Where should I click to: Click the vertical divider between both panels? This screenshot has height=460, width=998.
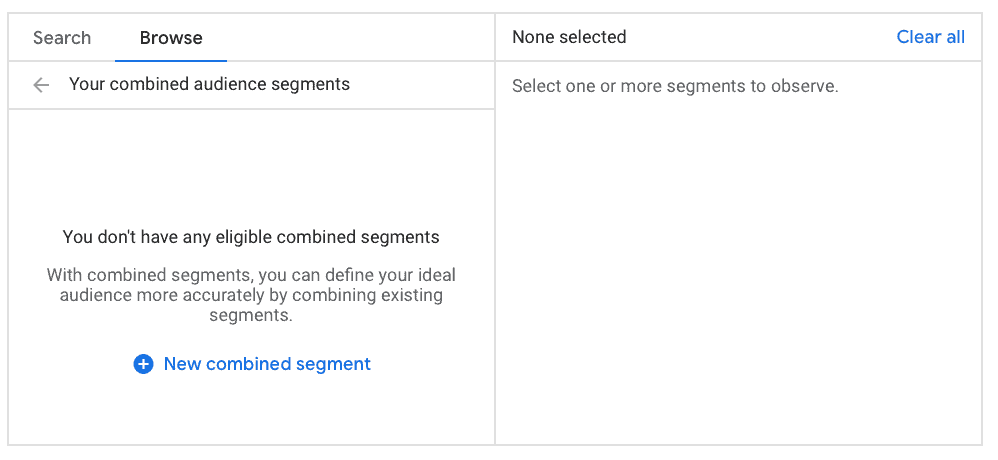point(495,250)
